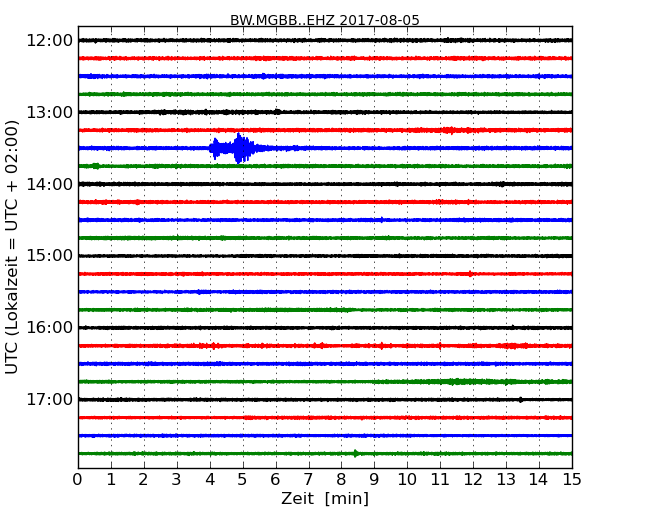The width and height of the screenshot is (650, 520).
Task: Click the y-axis label UTC (Lokalzeit = UTC + 02:00)
Action: (12, 247)
